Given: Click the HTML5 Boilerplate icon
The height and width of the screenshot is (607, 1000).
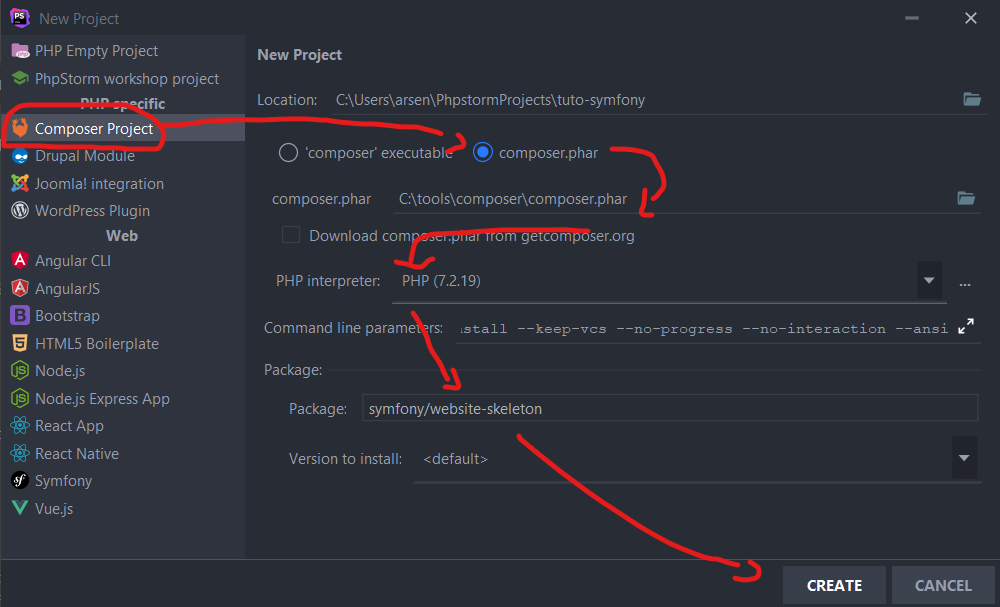Looking at the screenshot, I should coord(19,343).
